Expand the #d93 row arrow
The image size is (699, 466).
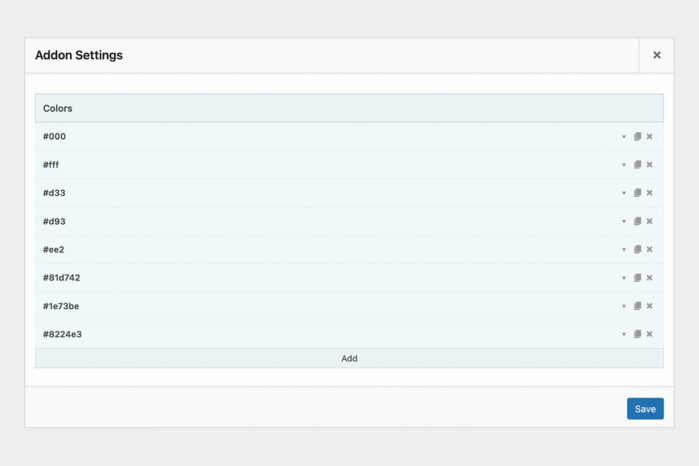tap(624, 221)
